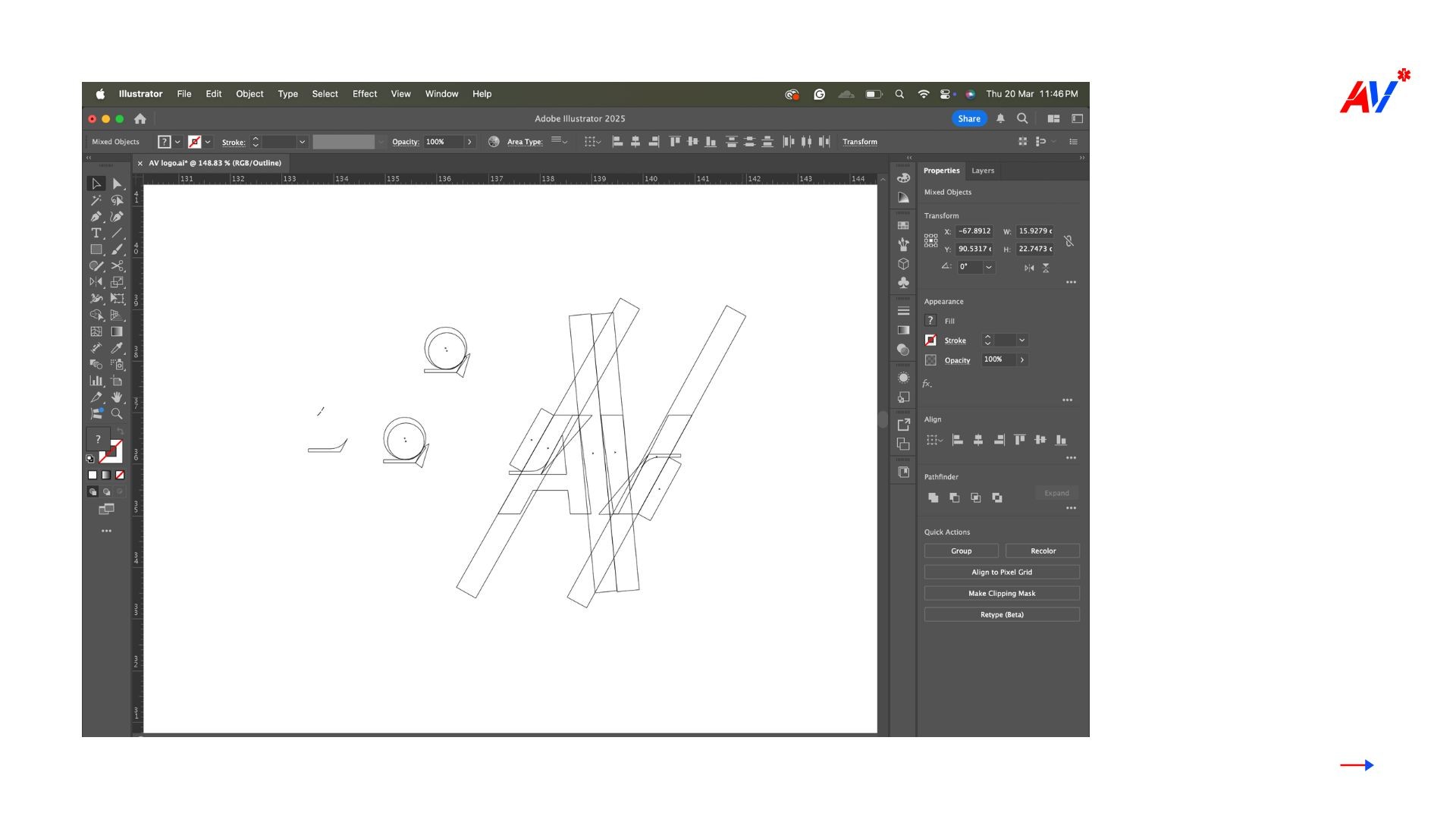1456x819 pixels.
Task: Open the Effect menu
Action: pyautogui.click(x=364, y=94)
